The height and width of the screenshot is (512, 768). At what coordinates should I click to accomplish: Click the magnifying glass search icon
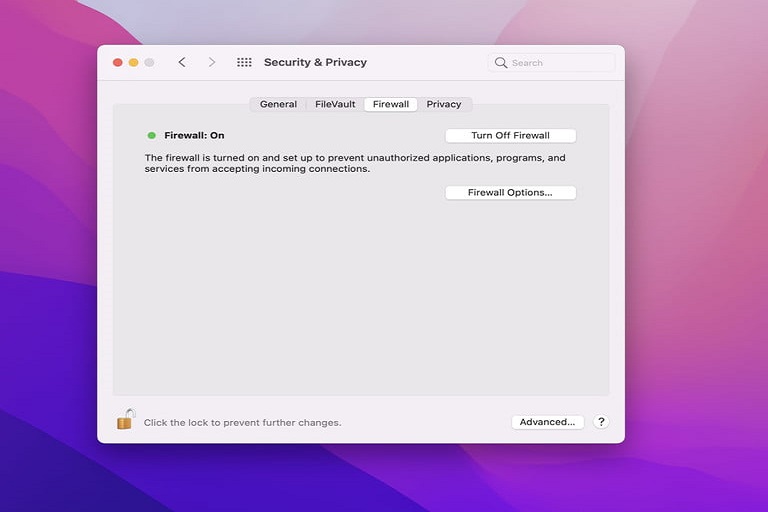[x=501, y=63]
